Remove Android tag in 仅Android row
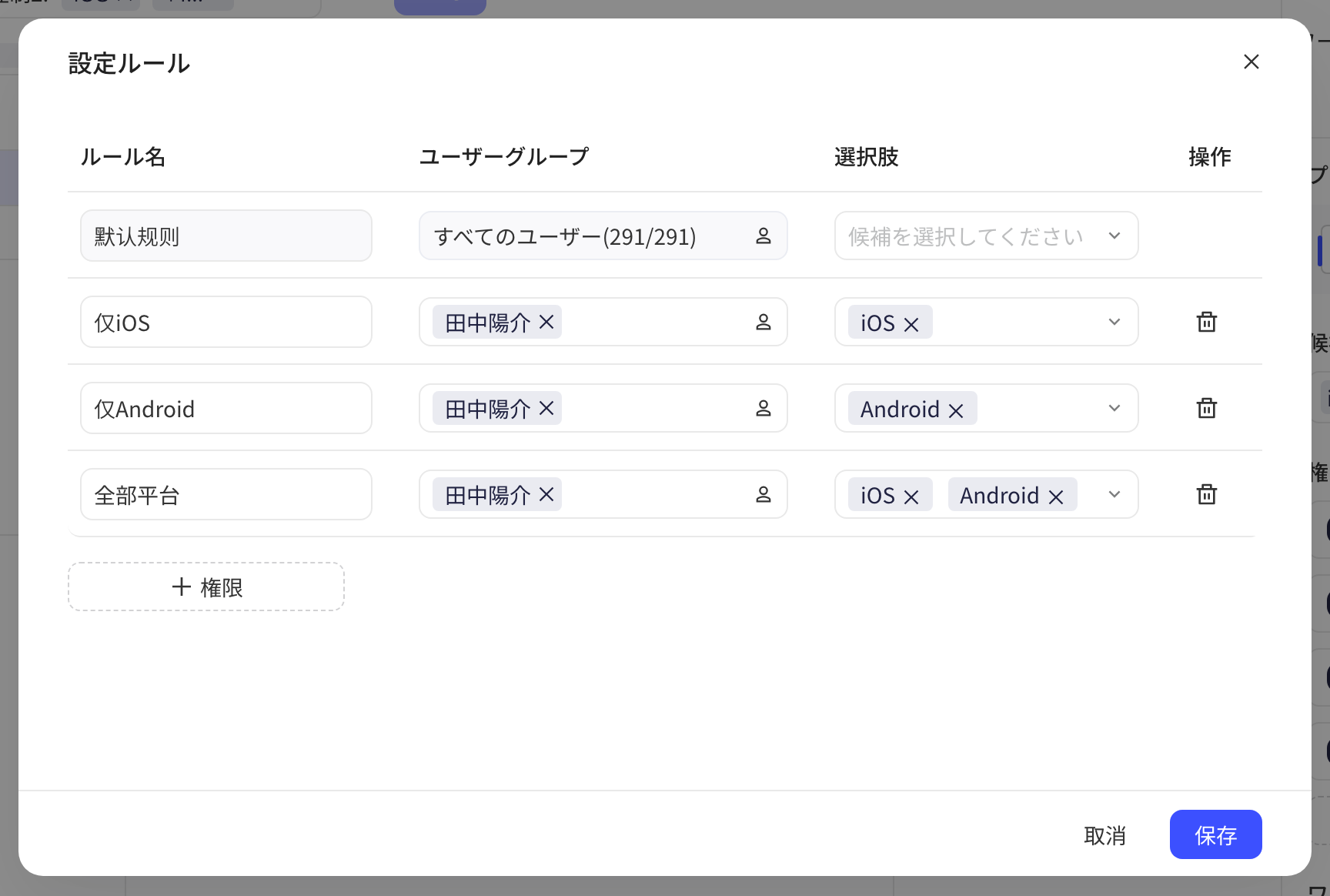1330x896 pixels. click(956, 411)
